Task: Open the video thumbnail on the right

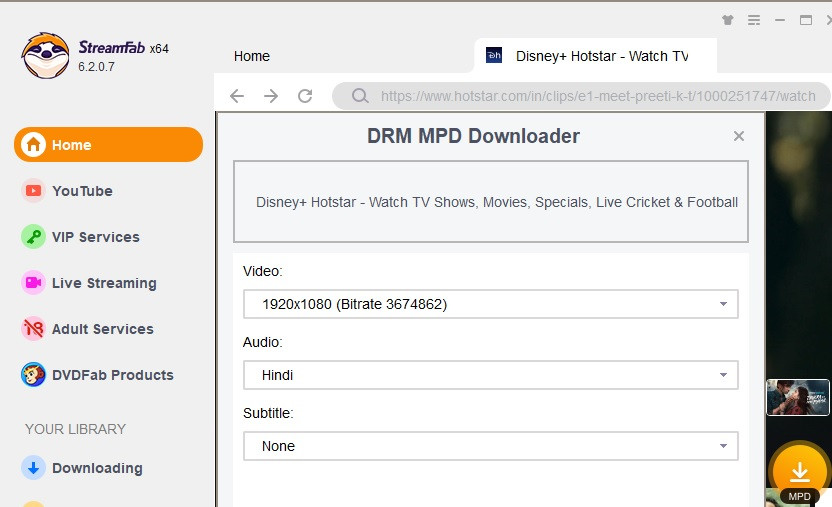Action: click(797, 397)
